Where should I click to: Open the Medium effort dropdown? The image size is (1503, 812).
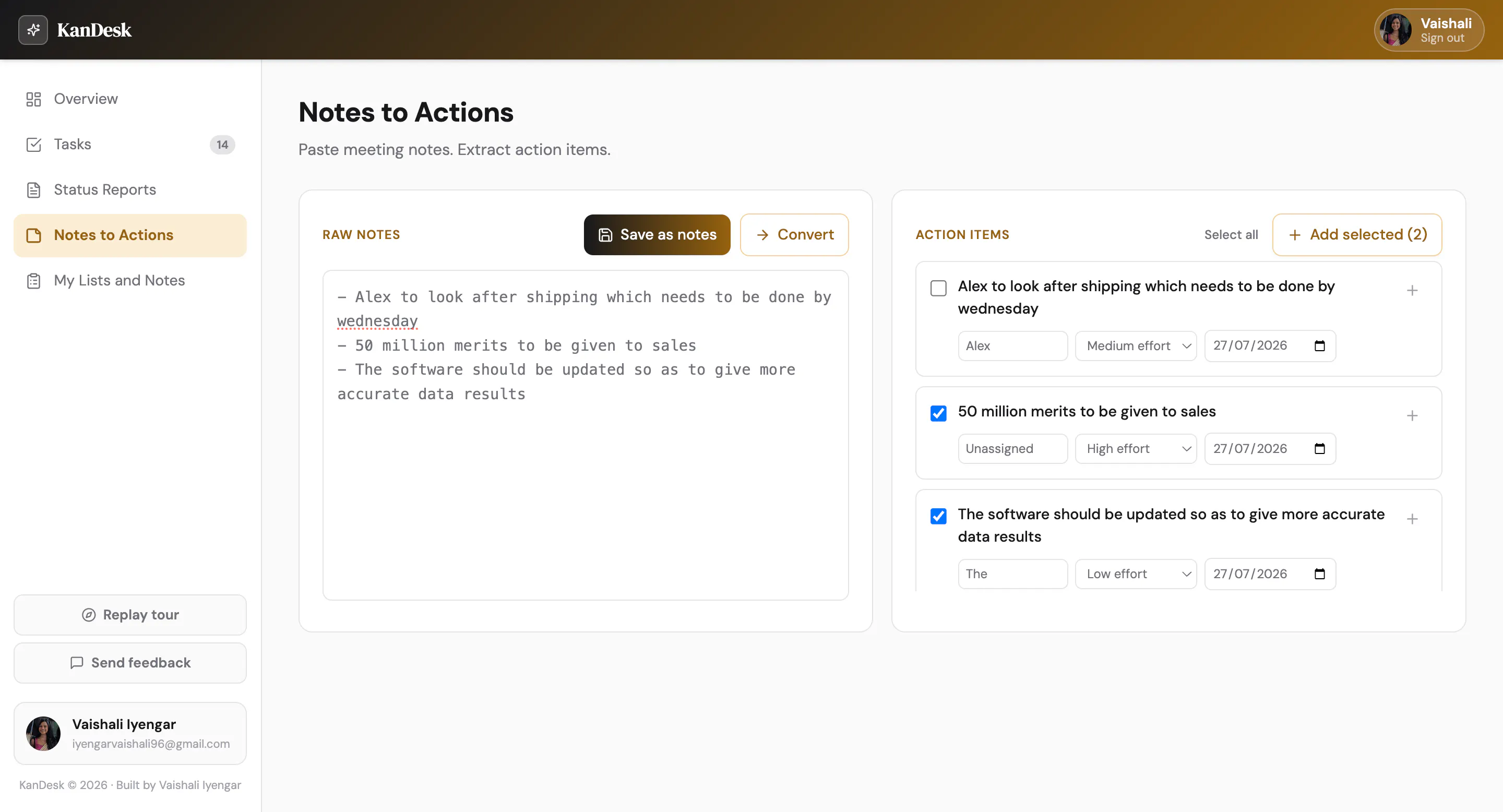[x=1136, y=346]
